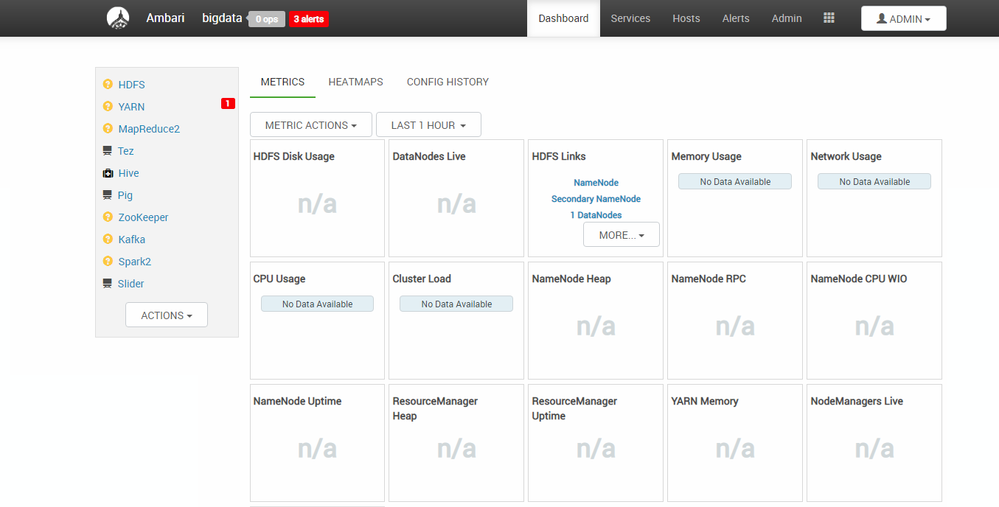The height and width of the screenshot is (507, 999).
Task: Click the 3 alerts red badge
Action: click(308, 19)
